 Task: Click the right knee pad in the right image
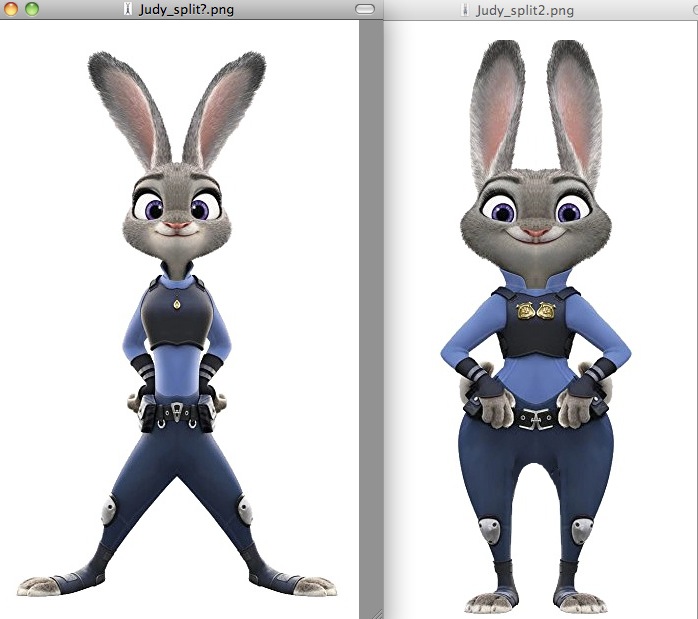coord(580,531)
